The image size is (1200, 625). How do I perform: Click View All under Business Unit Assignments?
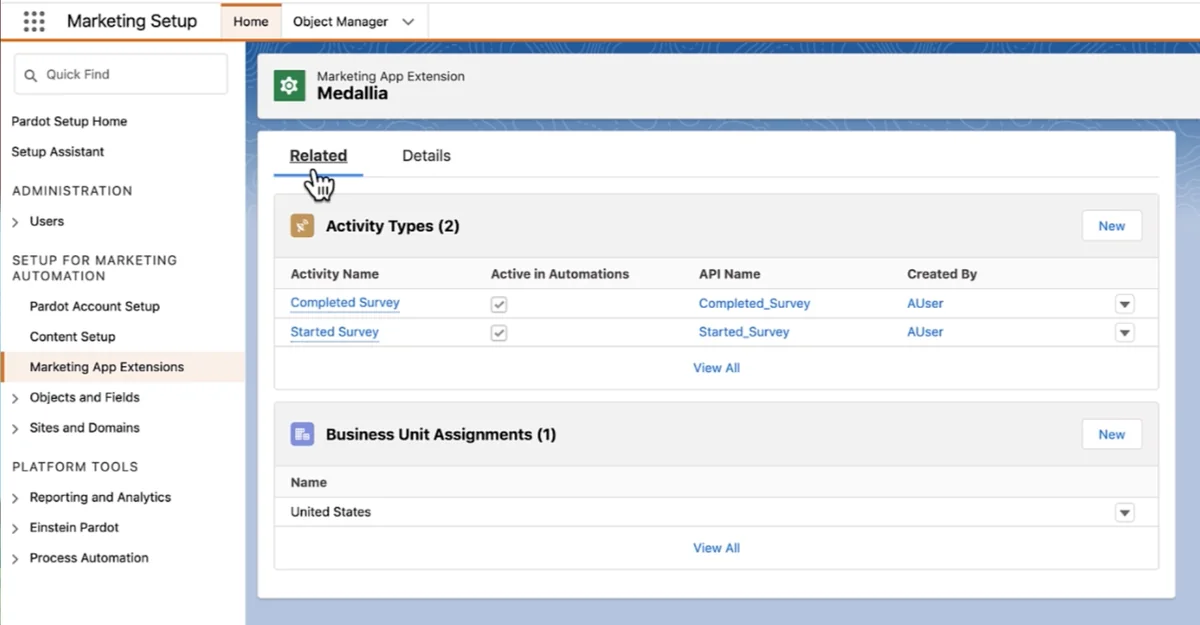pyautogui.click(x=716, y=548)
